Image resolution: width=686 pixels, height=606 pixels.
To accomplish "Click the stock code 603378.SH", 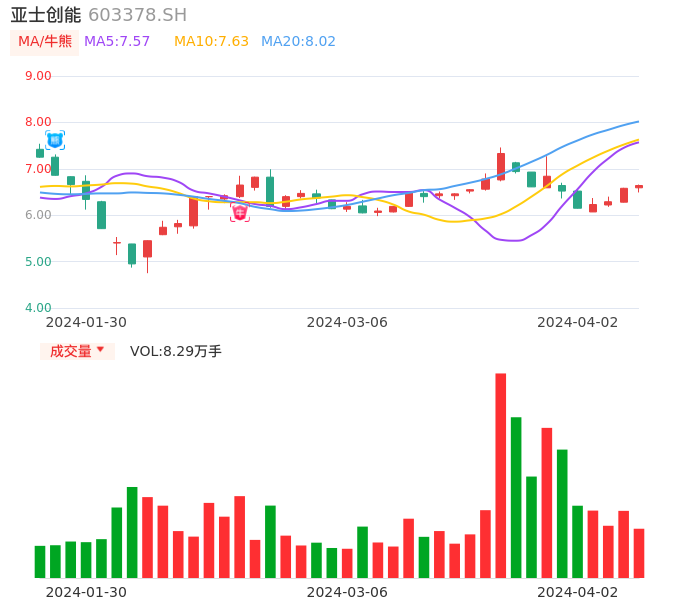I will [x=137, y=15].
